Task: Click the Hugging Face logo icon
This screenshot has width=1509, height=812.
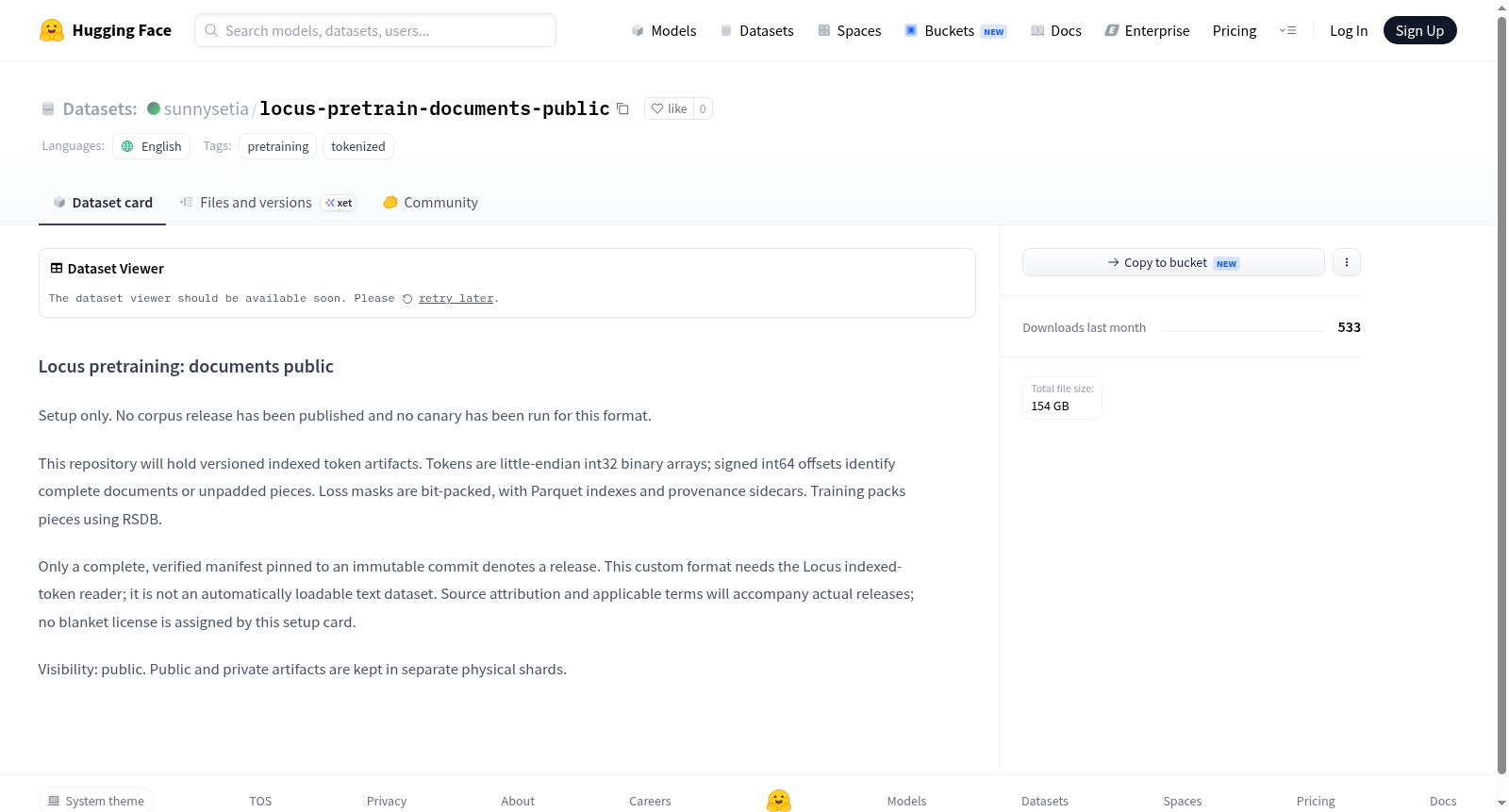Action: 52,30
